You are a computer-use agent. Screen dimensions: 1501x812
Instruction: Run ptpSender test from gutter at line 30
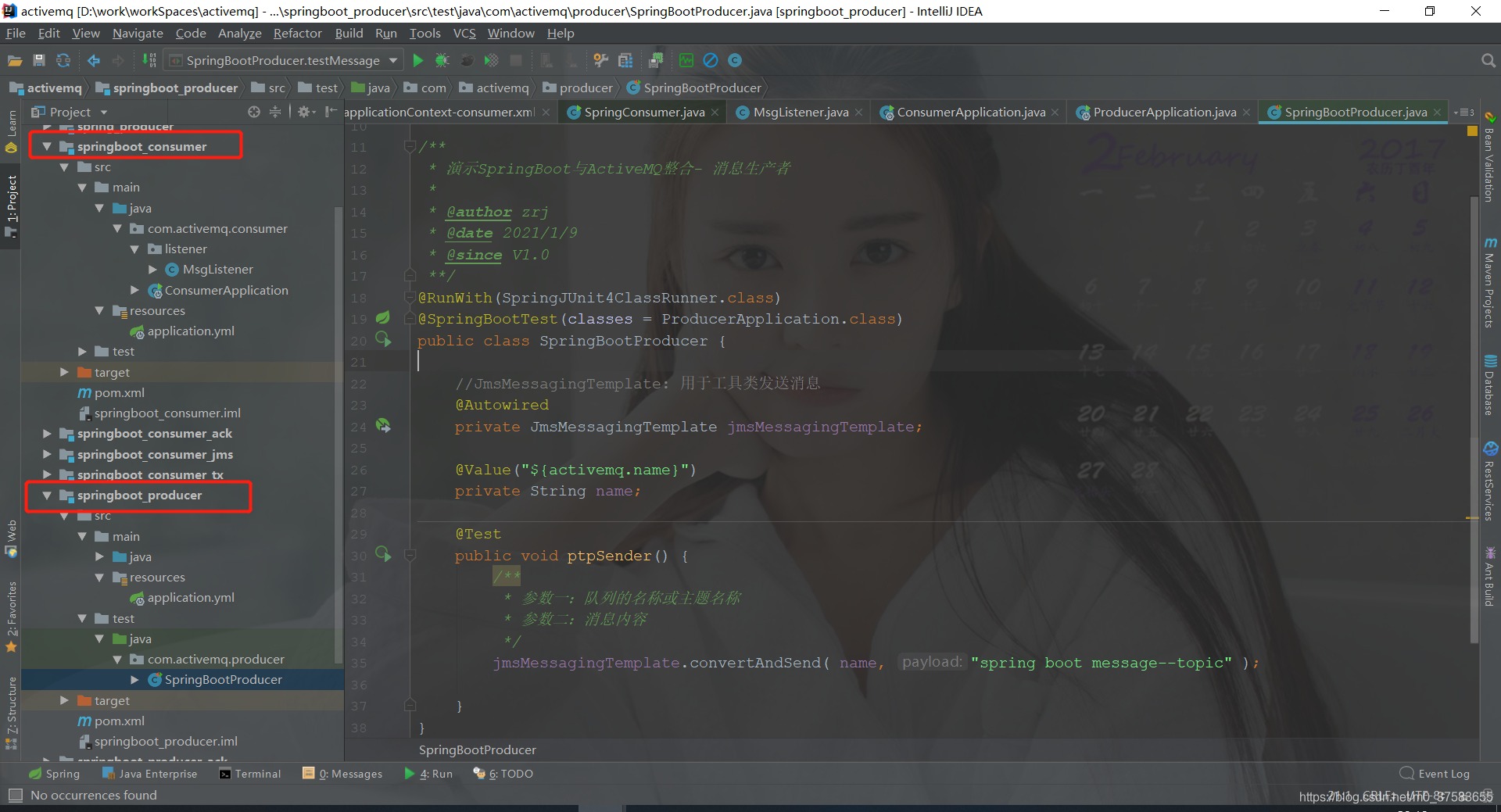(x=383, y=554)
